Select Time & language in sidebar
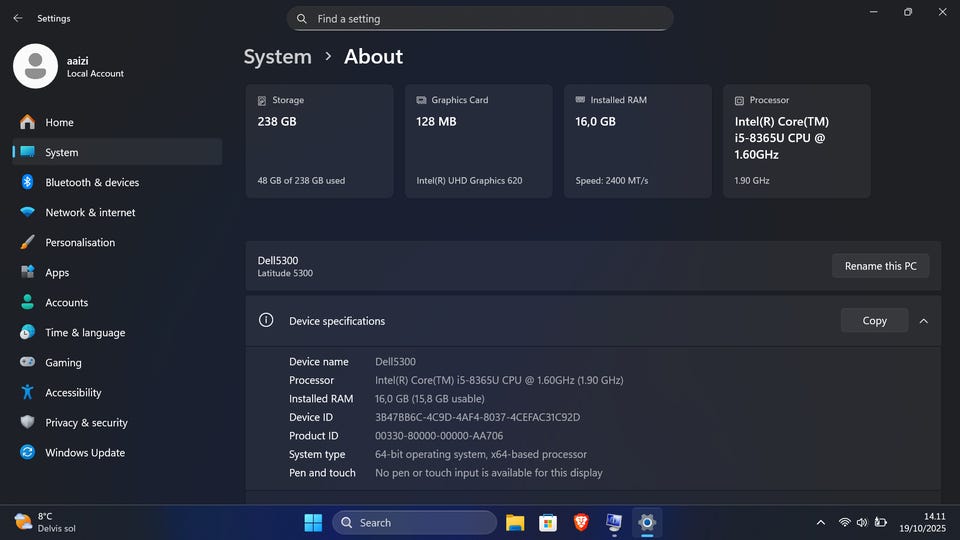 point(85,333)
